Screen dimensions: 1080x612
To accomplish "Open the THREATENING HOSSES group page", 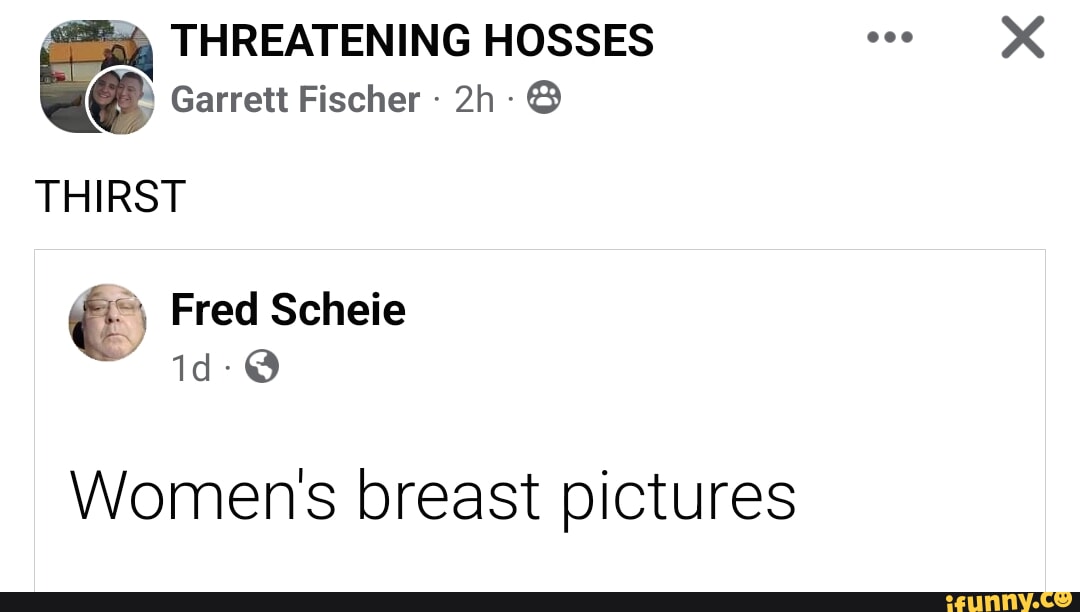I will click(413, 38).
